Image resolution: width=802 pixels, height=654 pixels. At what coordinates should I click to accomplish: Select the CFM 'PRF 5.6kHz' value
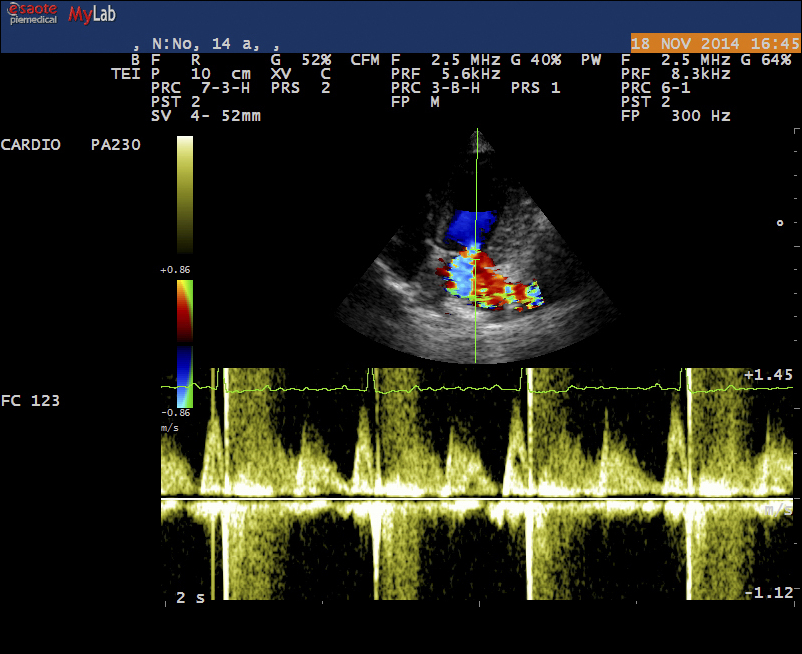tap(446, 74)
